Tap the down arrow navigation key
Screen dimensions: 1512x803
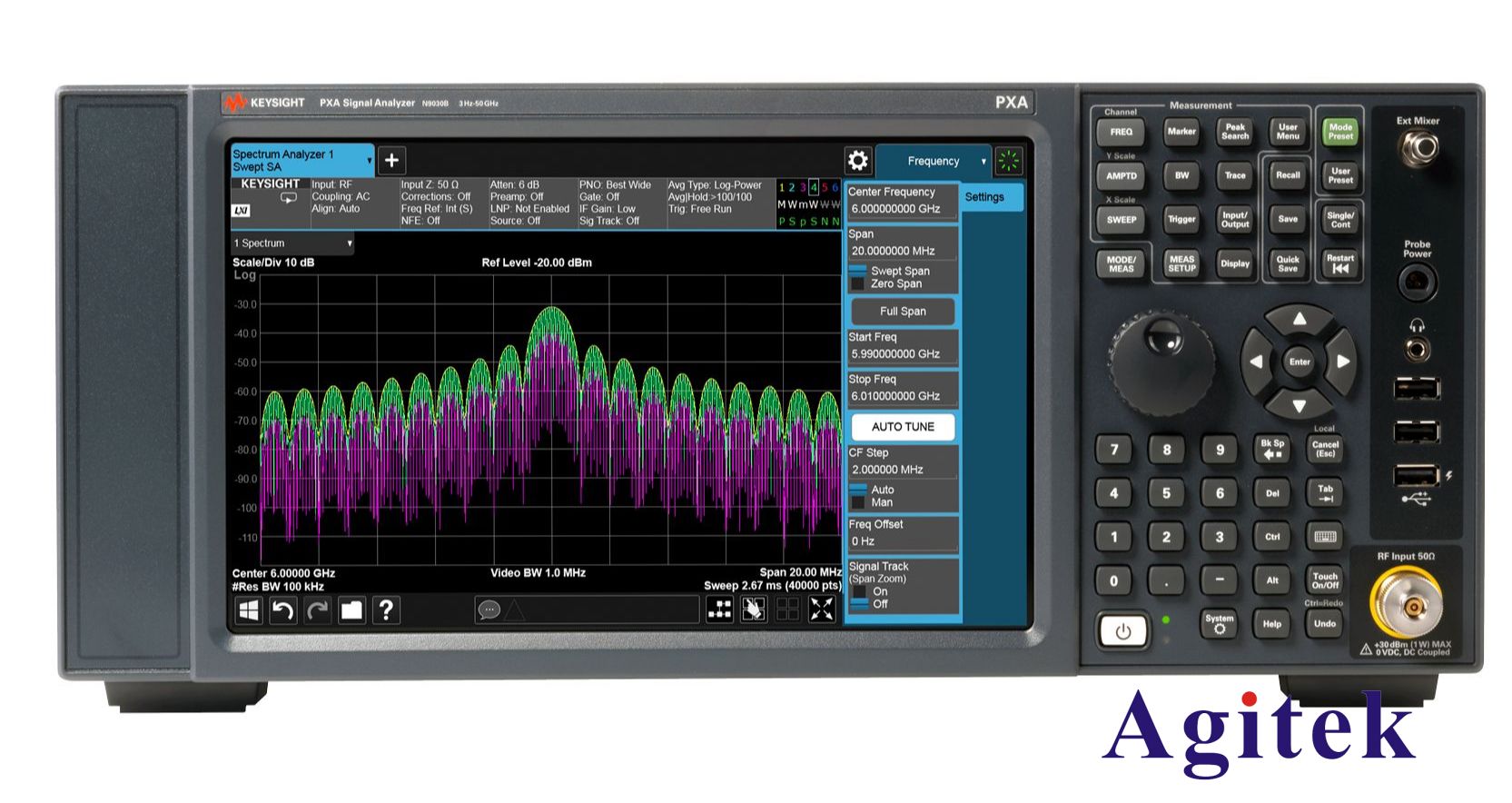(1300, 405)
